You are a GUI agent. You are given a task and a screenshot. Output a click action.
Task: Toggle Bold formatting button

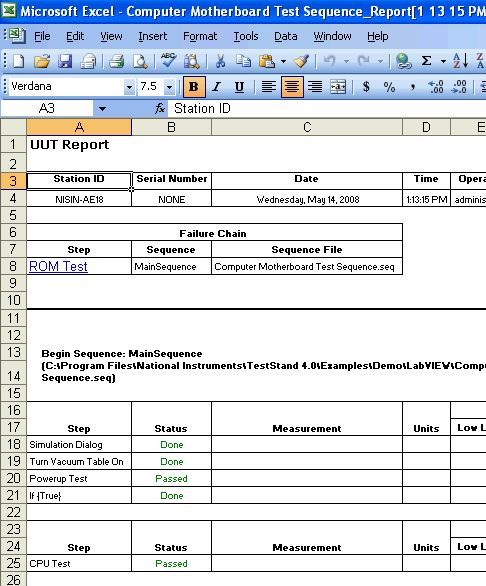[x=194, y=87]
